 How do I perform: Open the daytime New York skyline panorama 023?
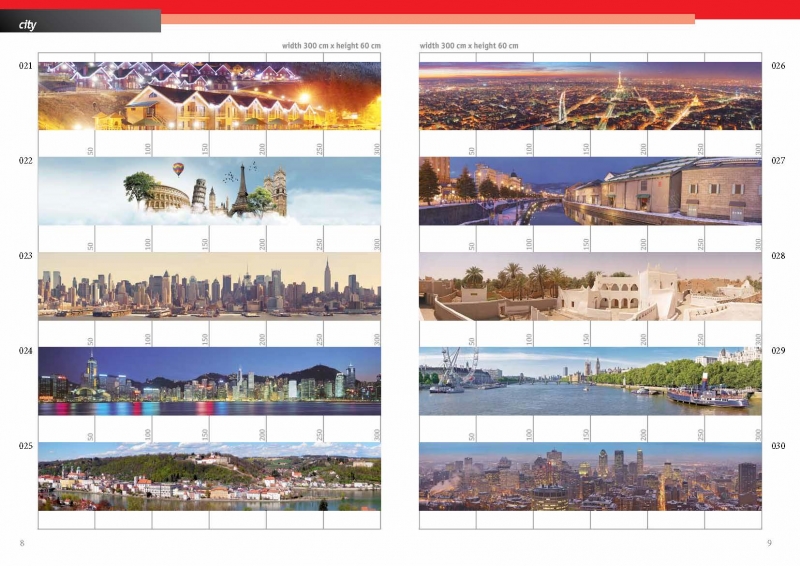point(209,286)
